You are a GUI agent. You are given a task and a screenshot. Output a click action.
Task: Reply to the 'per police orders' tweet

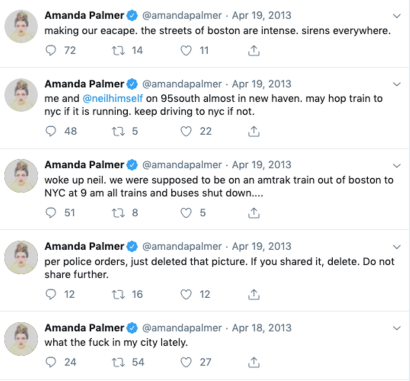coord(51,294)
